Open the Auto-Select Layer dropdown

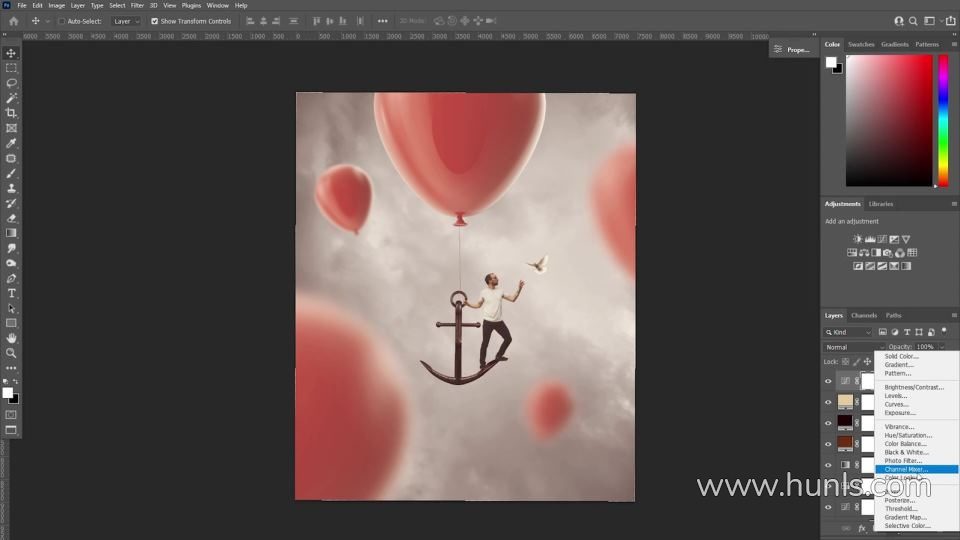pos(126,21)
